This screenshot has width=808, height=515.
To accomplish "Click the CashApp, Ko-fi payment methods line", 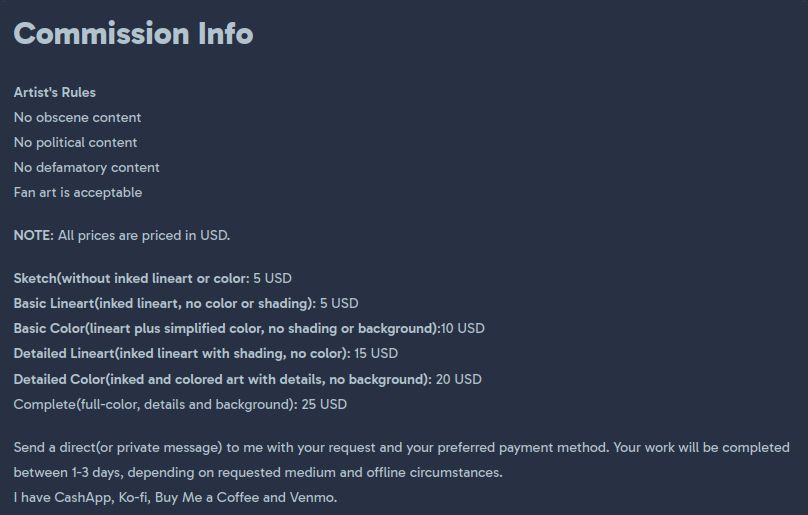I will (x=175, y=497).
